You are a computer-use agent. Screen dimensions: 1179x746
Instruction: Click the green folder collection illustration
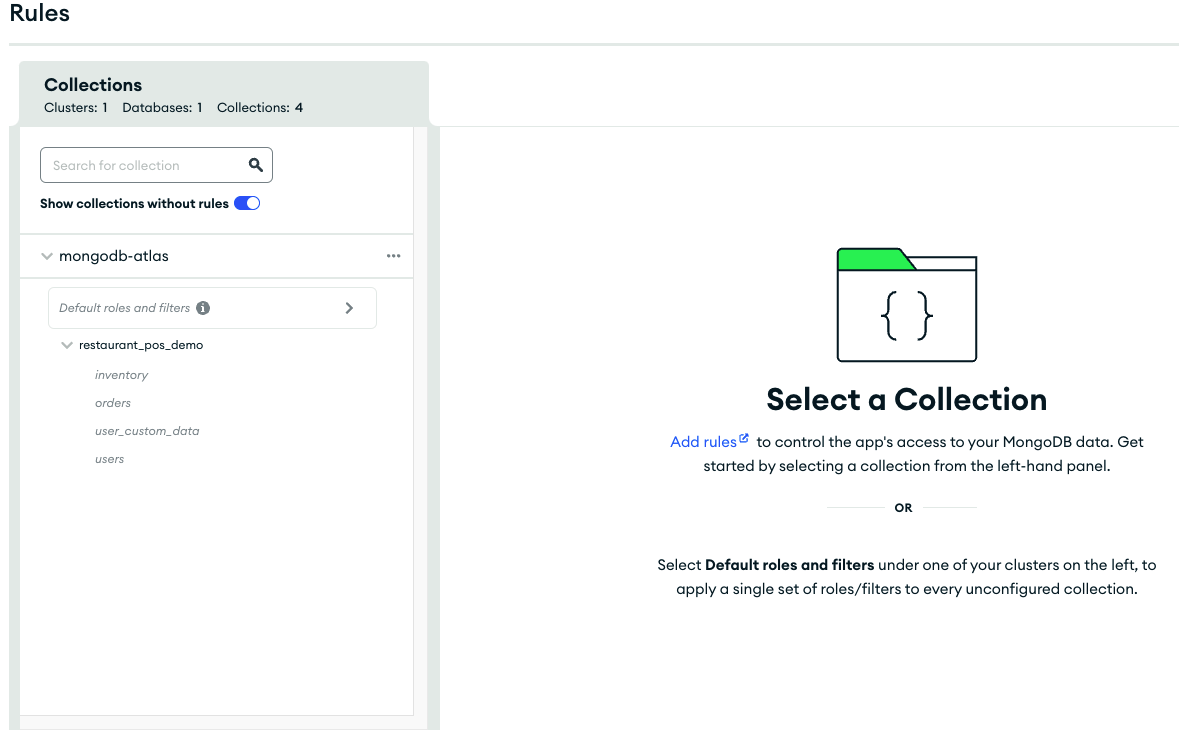pyautogui.click(x=907, y=305)
